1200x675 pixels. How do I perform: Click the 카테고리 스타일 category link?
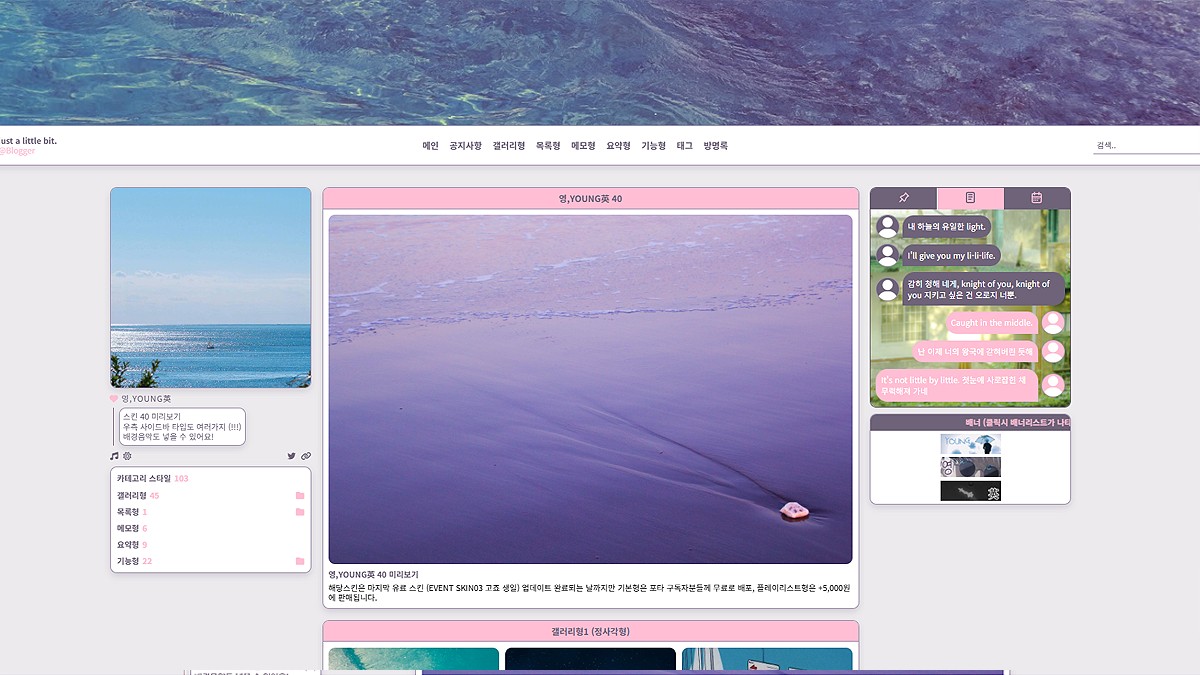[x=144, y=479]
